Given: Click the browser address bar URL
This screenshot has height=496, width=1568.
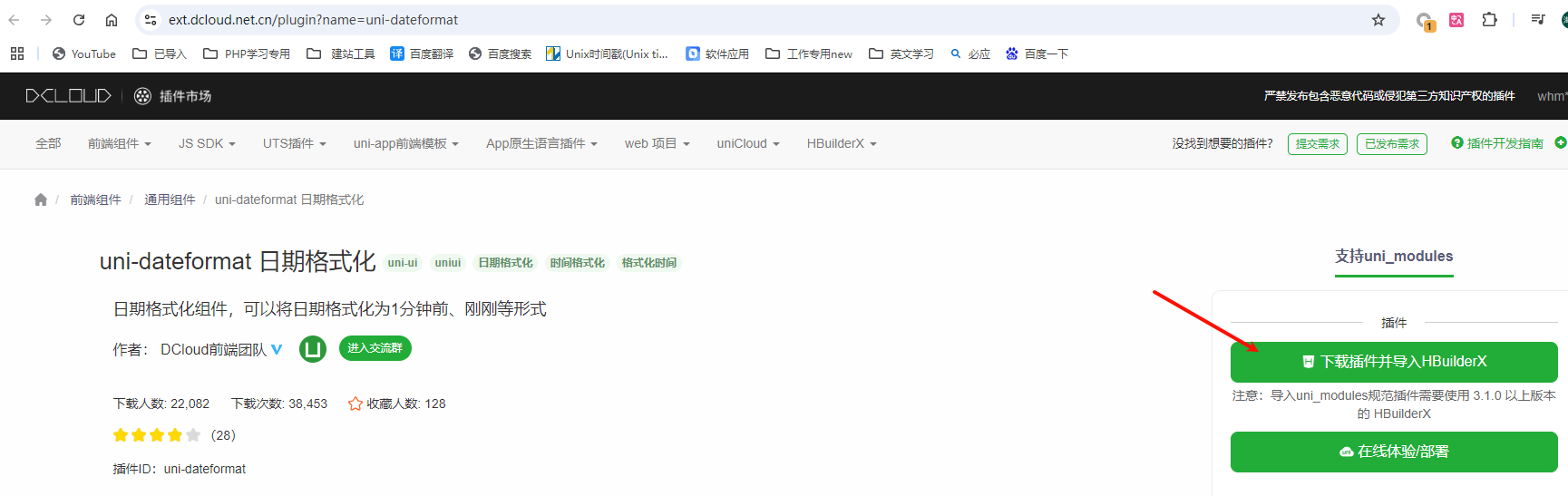Looking at the screenshot, I should [x=313, y=20].
